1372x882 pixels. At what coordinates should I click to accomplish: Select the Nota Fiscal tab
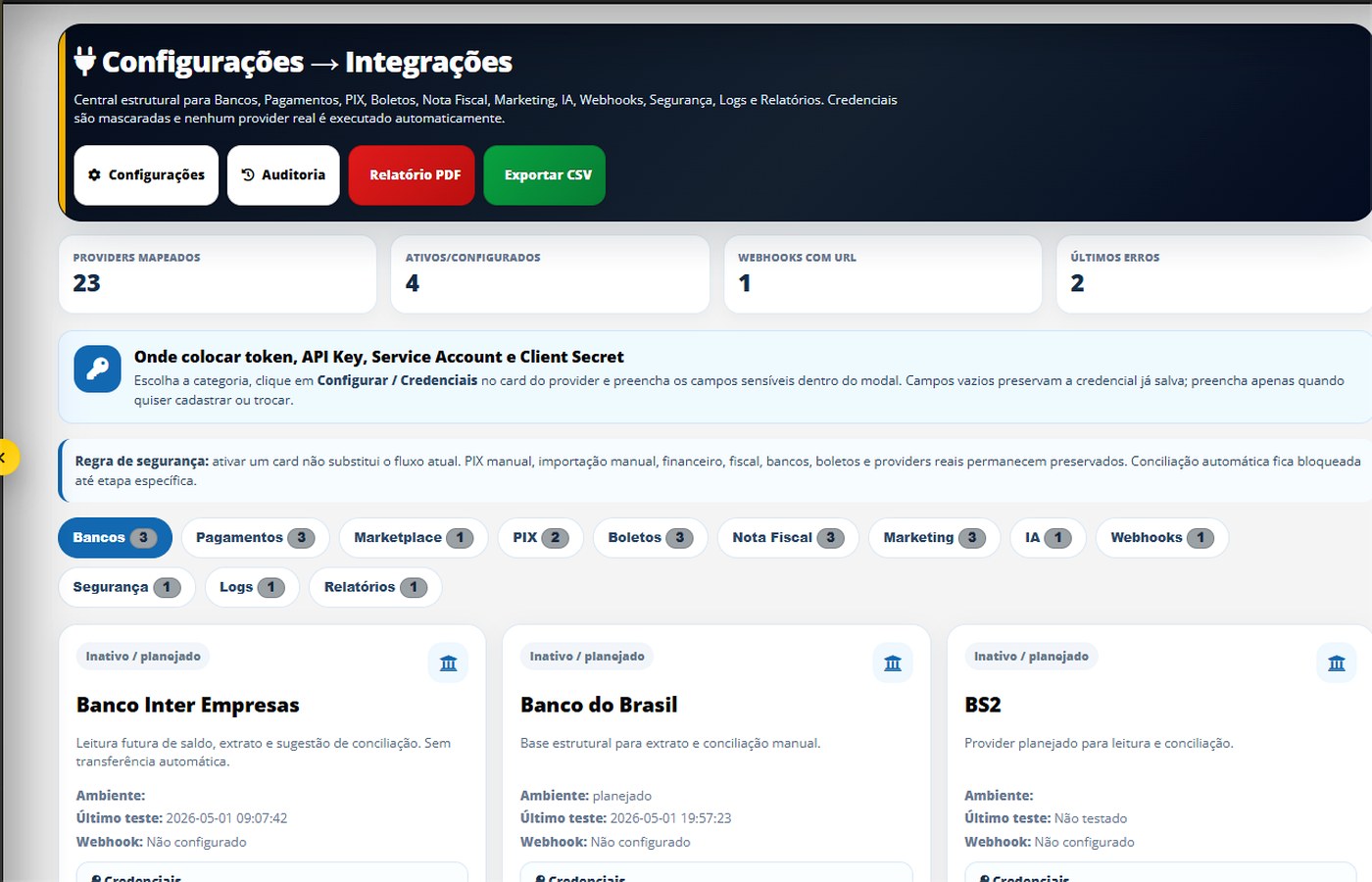[x=788, y=538]
